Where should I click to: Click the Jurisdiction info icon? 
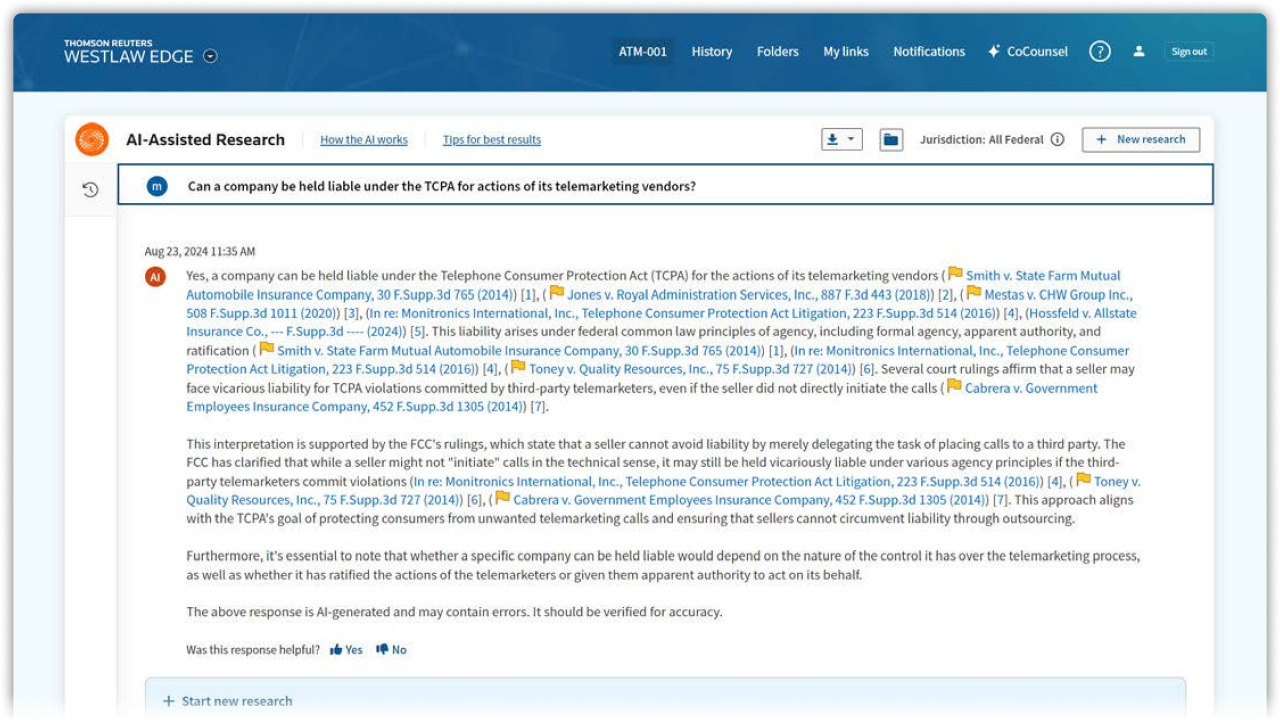pos(1057,140)
